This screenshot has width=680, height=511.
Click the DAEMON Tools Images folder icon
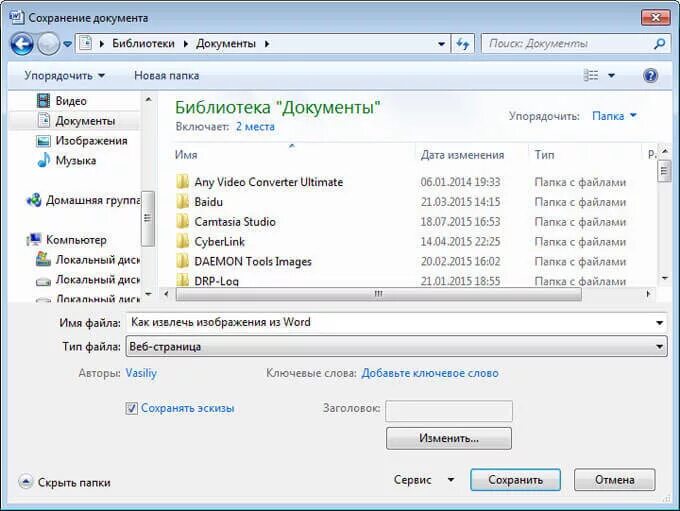(x=183, y=262)
